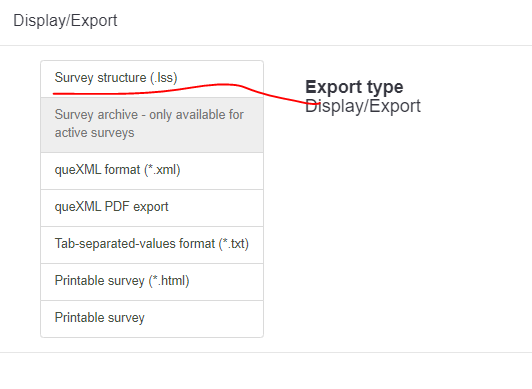Pick the queXML PDF export option
532x389 pixels.
click(152, 208)
